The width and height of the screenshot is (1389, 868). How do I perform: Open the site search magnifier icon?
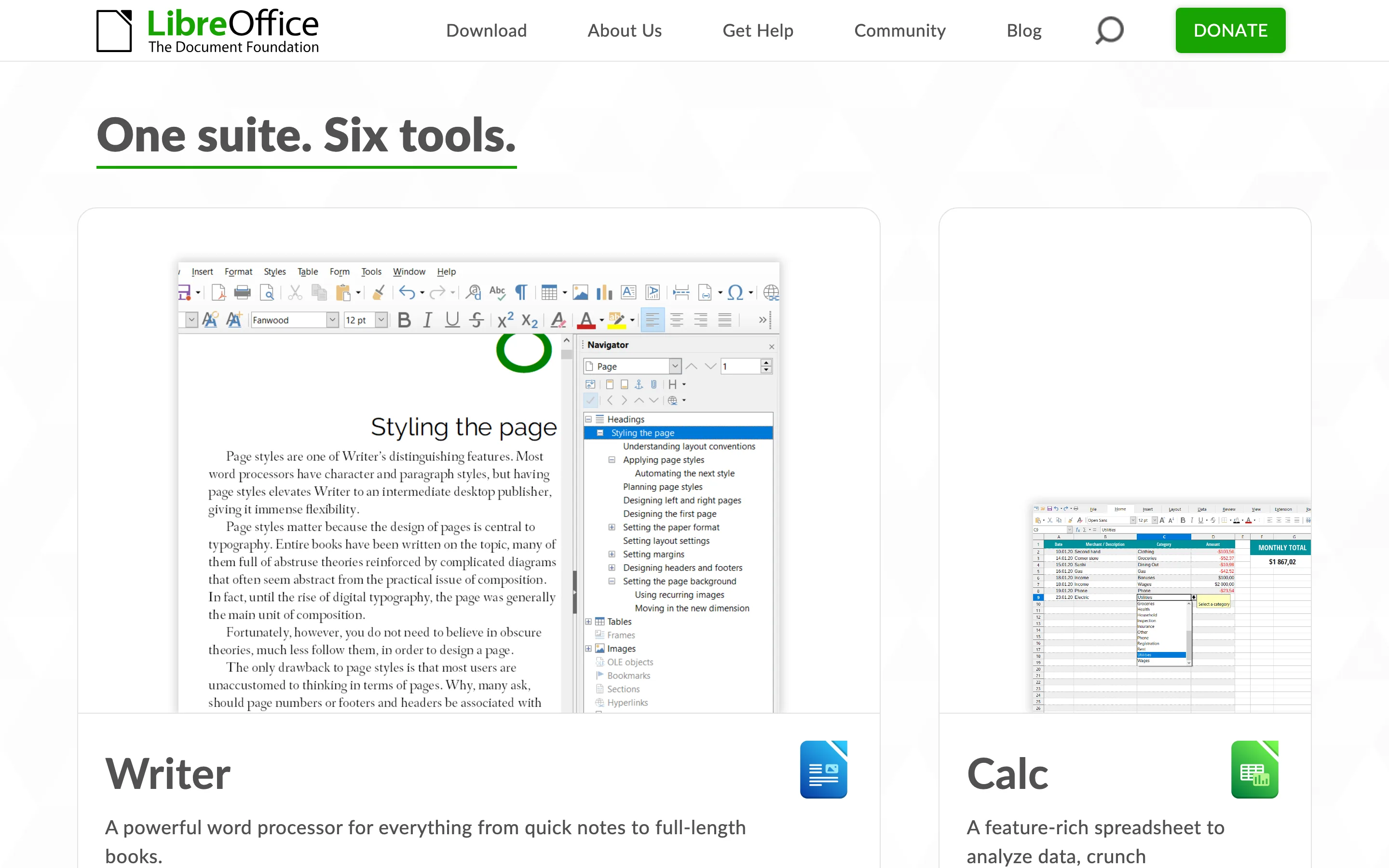pos(1108,30)
